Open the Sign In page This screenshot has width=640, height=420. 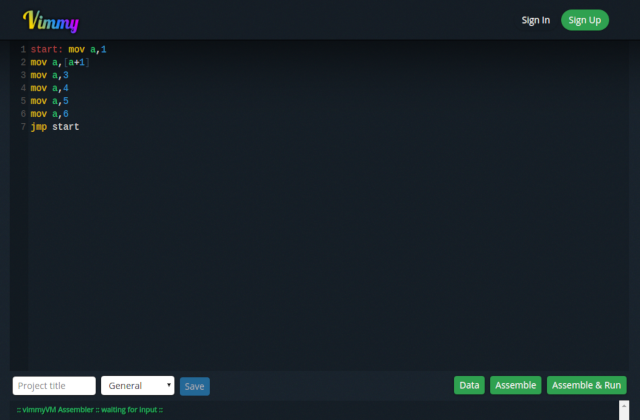[x=536, y=20]
